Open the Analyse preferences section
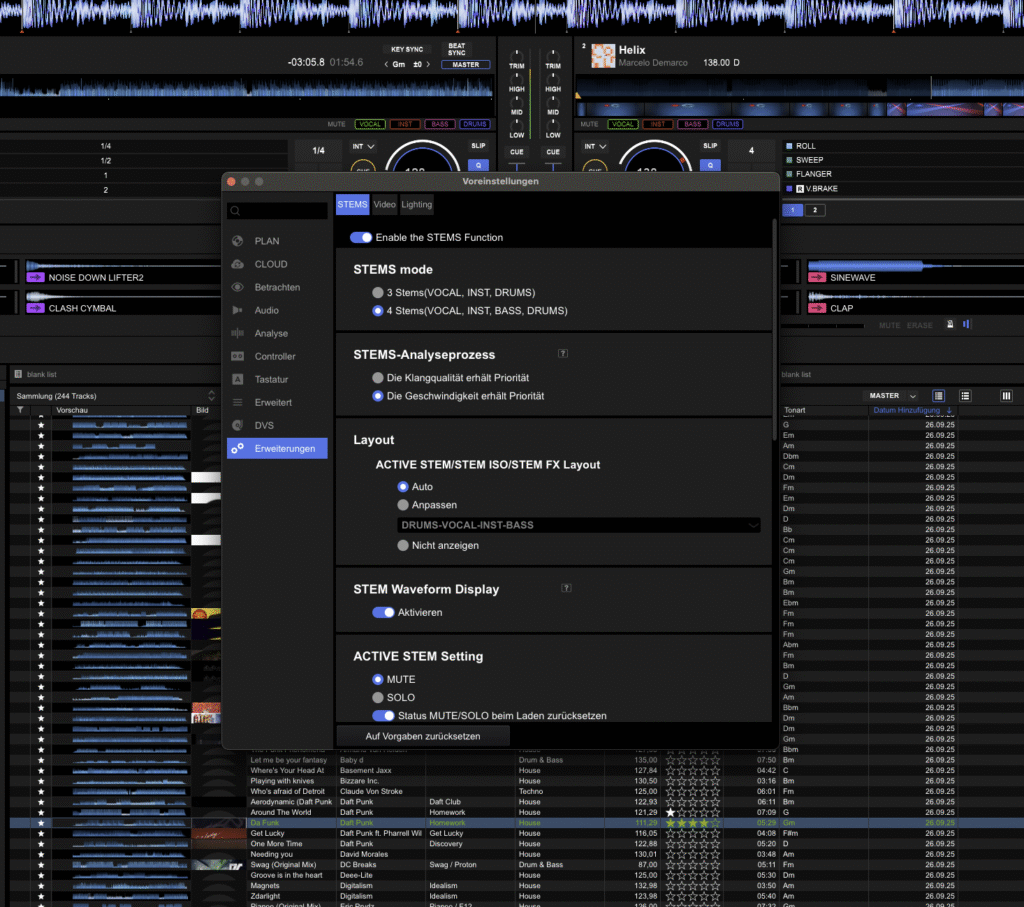 coord(270,333)
